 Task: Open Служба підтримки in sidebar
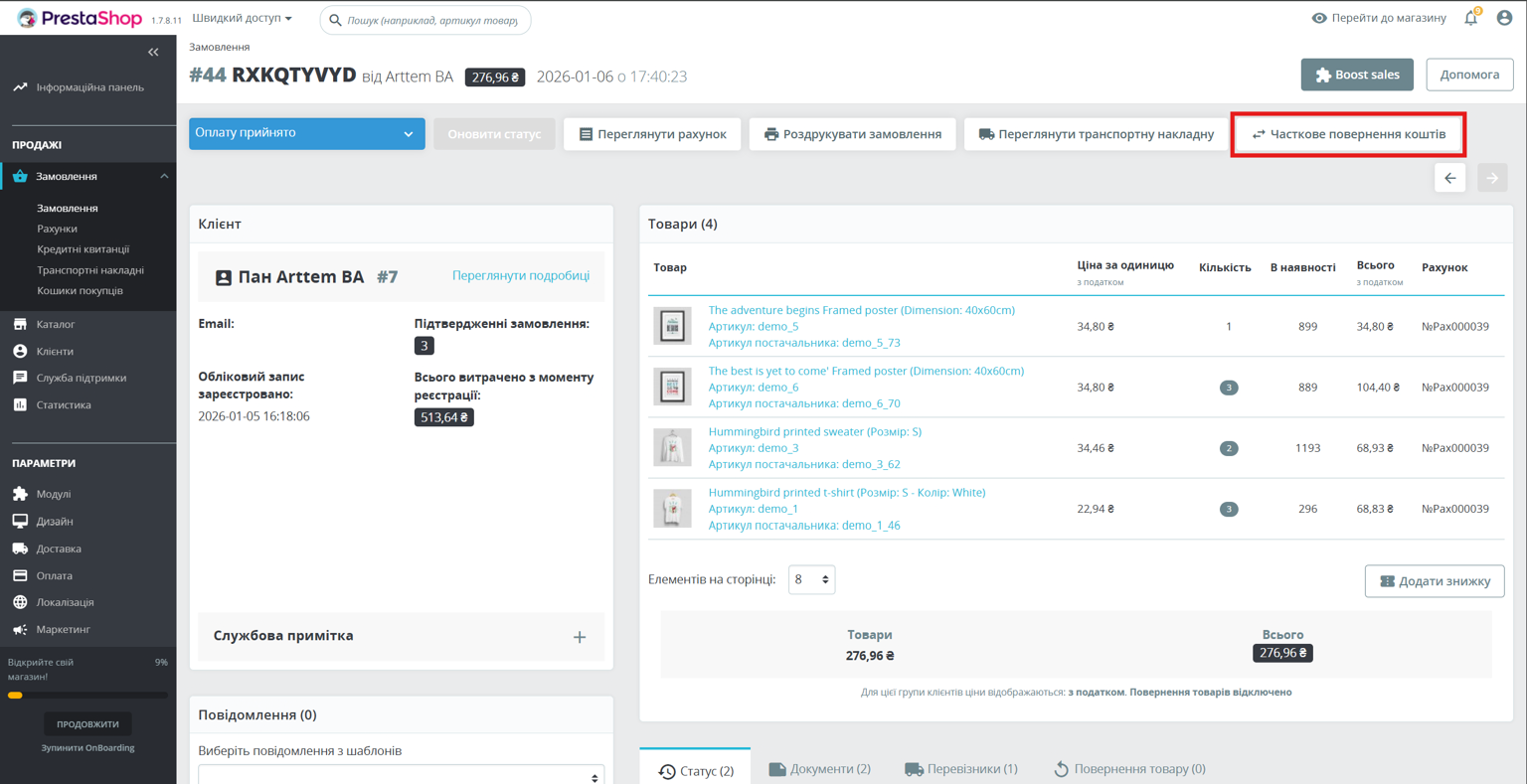coord(81,378)
